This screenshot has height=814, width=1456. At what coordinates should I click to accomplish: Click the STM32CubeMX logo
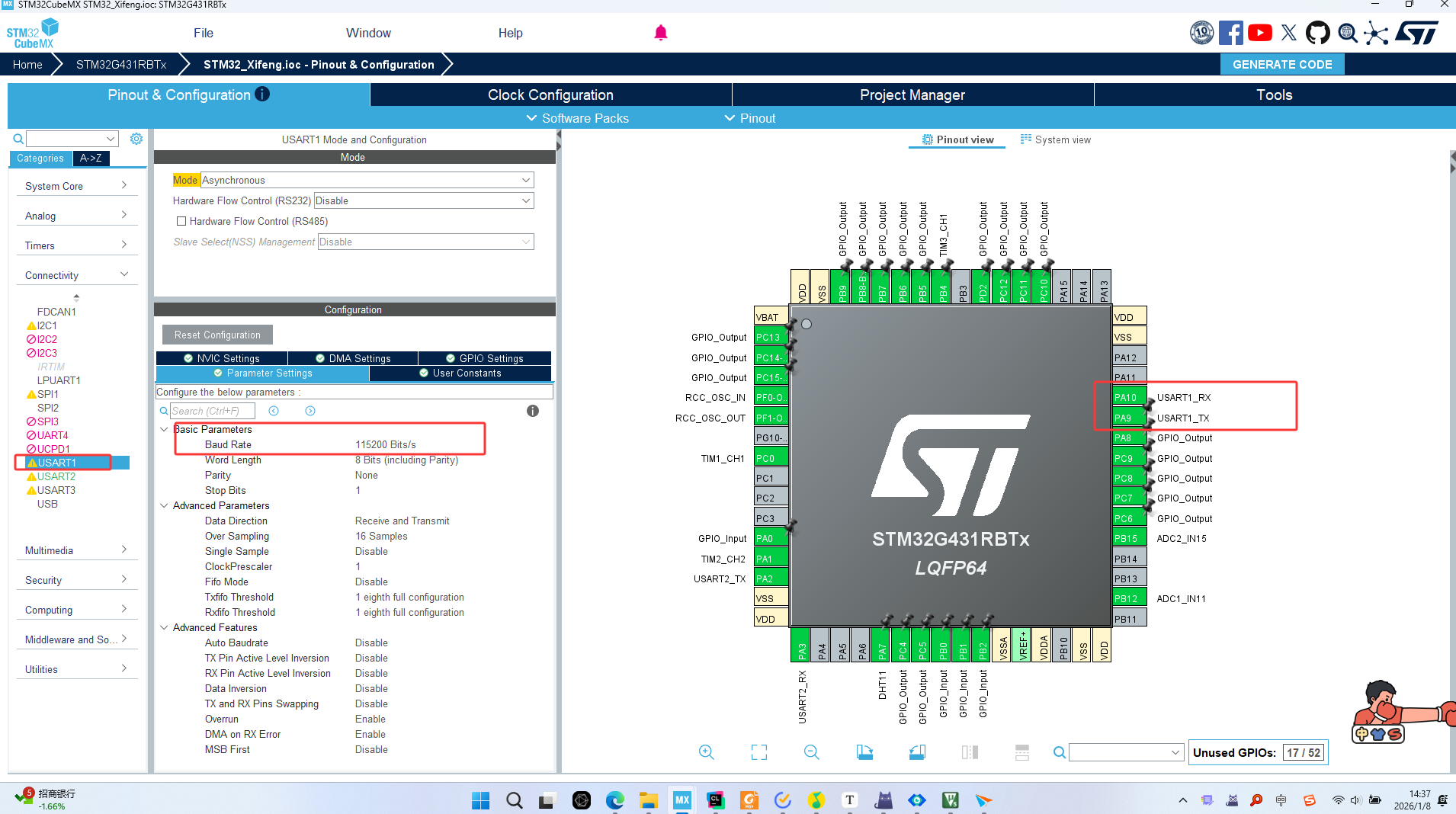click(33, 33)
